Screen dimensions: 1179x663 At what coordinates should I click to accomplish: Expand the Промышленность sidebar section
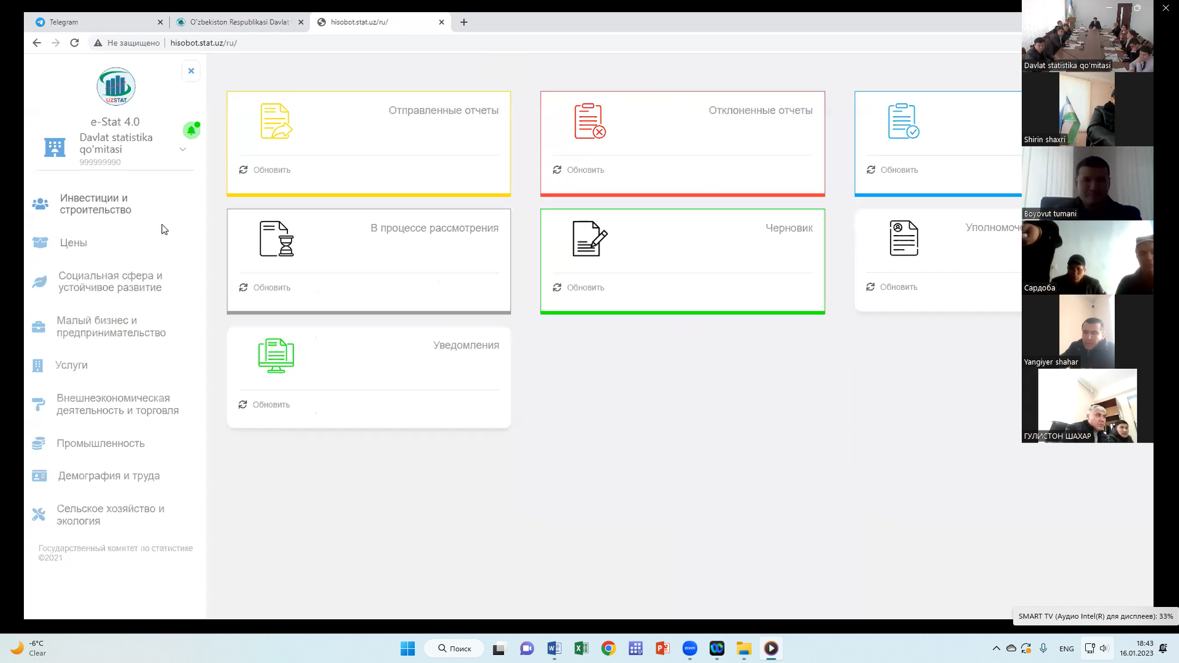pos(100,443)
